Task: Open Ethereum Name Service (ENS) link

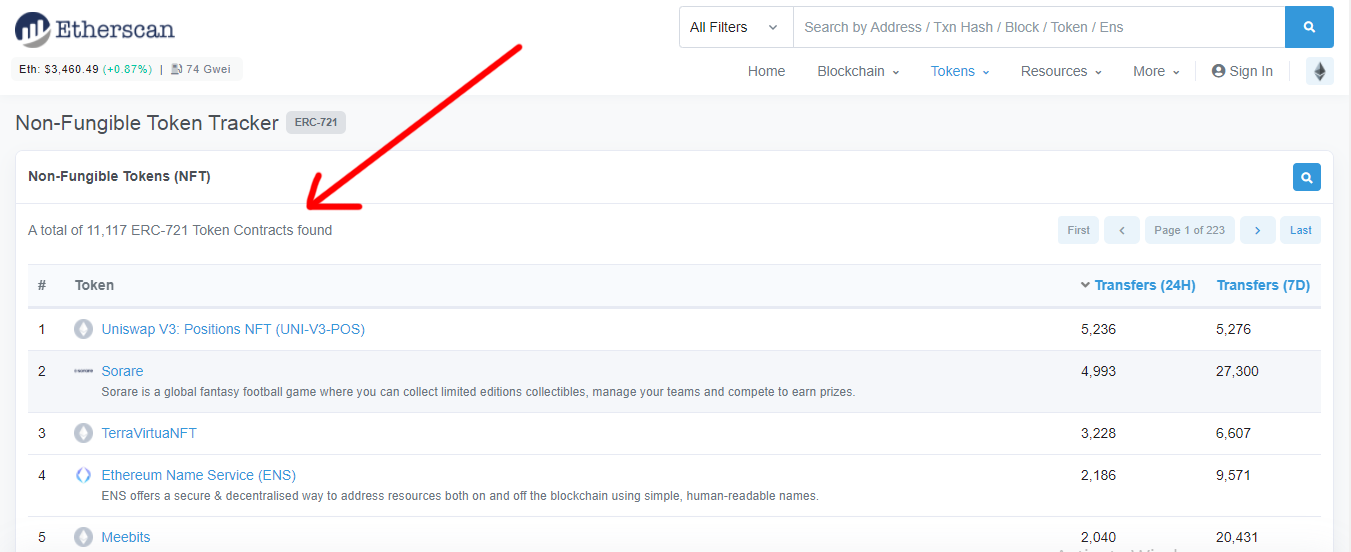Action: [x=199, y=475]
